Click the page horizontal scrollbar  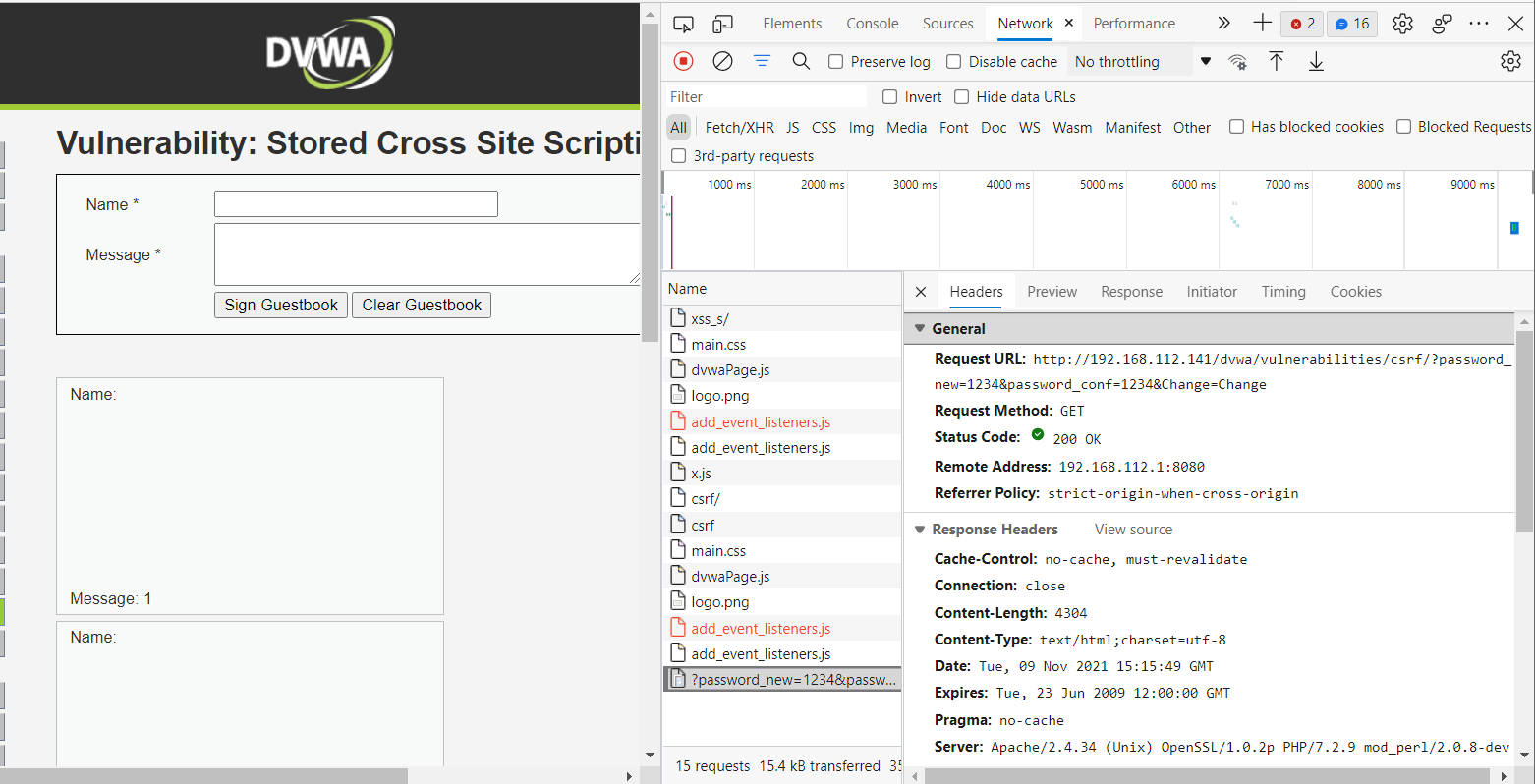pyautogui.click(x=204, y=776)
